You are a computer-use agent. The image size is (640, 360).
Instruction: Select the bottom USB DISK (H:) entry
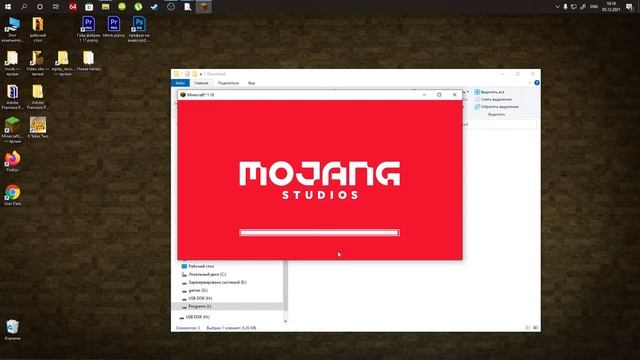194,317
